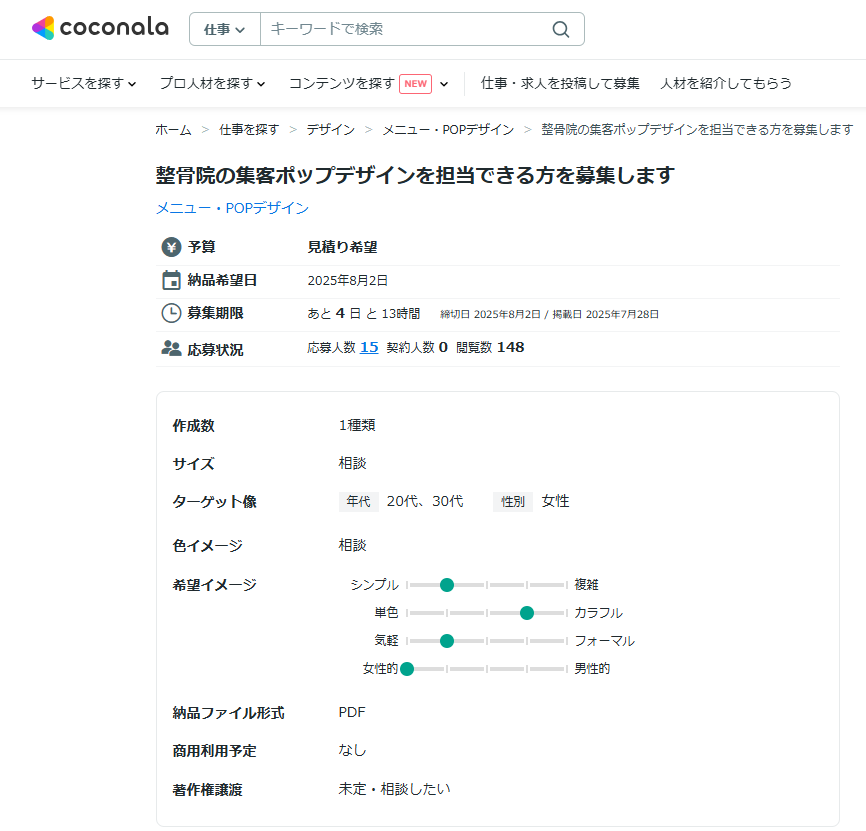Click the yen budget icon

point(171,247)
